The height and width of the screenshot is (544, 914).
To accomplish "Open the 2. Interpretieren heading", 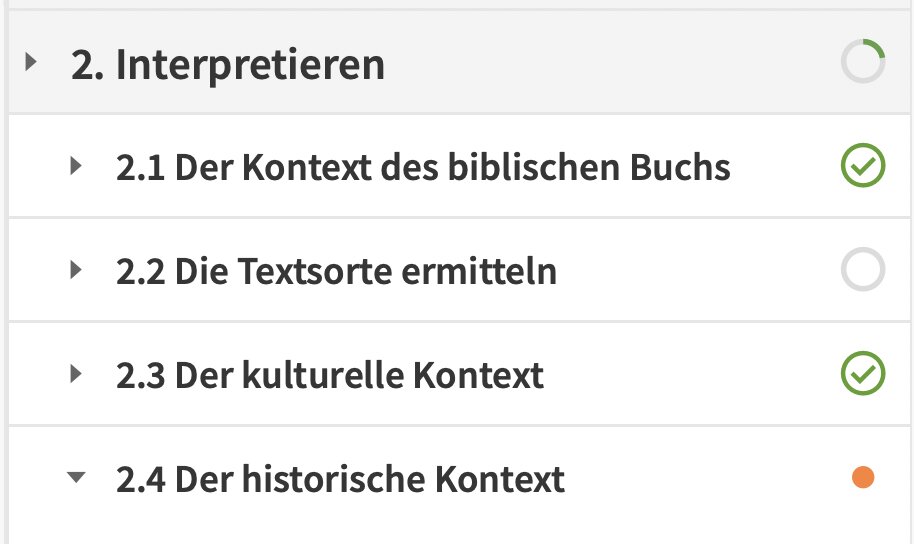I will 228,64.
